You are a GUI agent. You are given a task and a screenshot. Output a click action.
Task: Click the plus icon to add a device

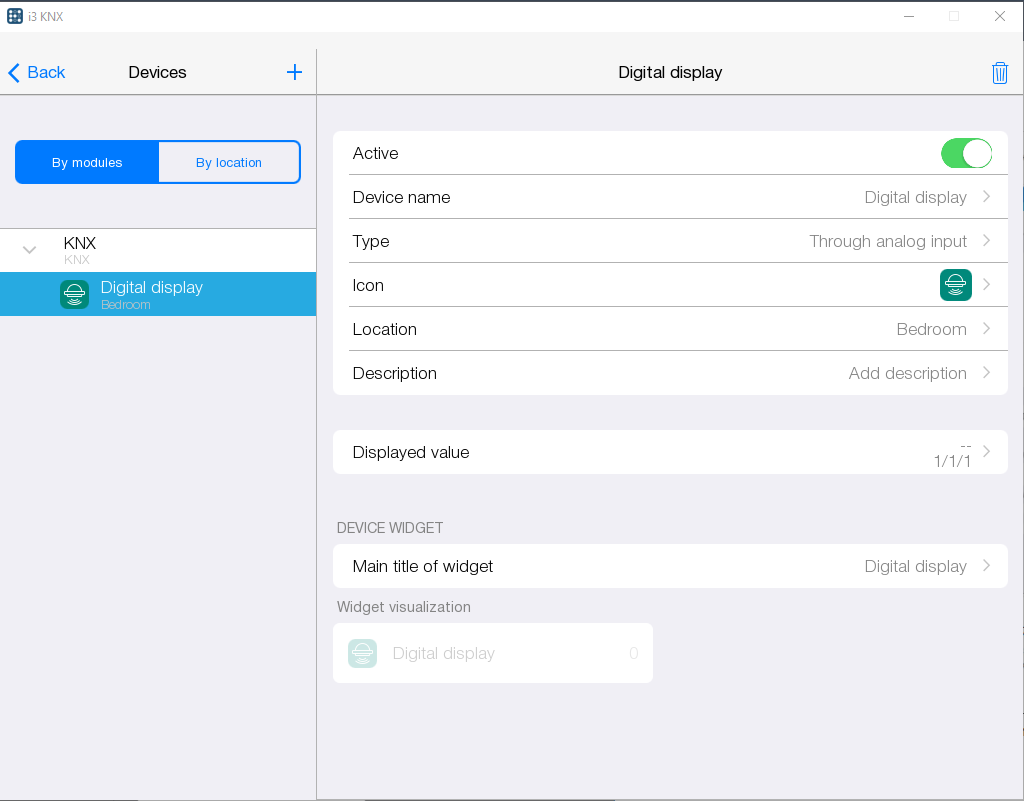click(x=294, y=71)
